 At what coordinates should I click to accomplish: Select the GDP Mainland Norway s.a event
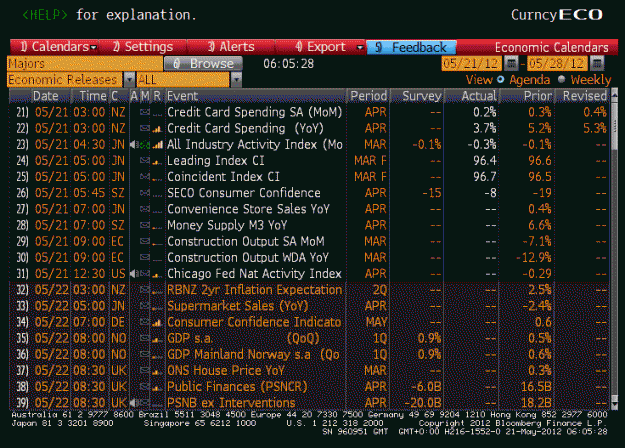coord(253,354)
